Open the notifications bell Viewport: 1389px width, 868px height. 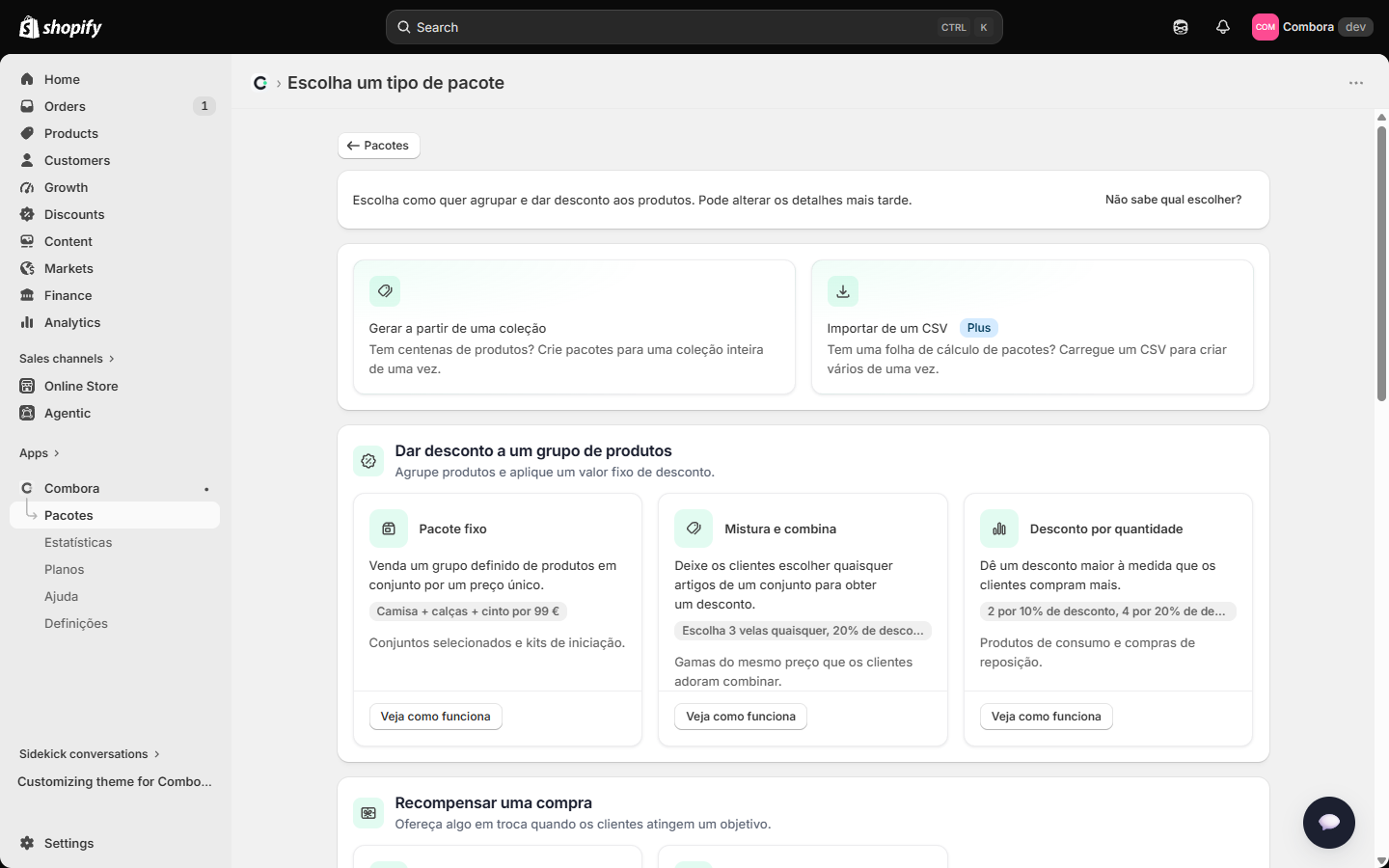click(x=1223, y=27)
